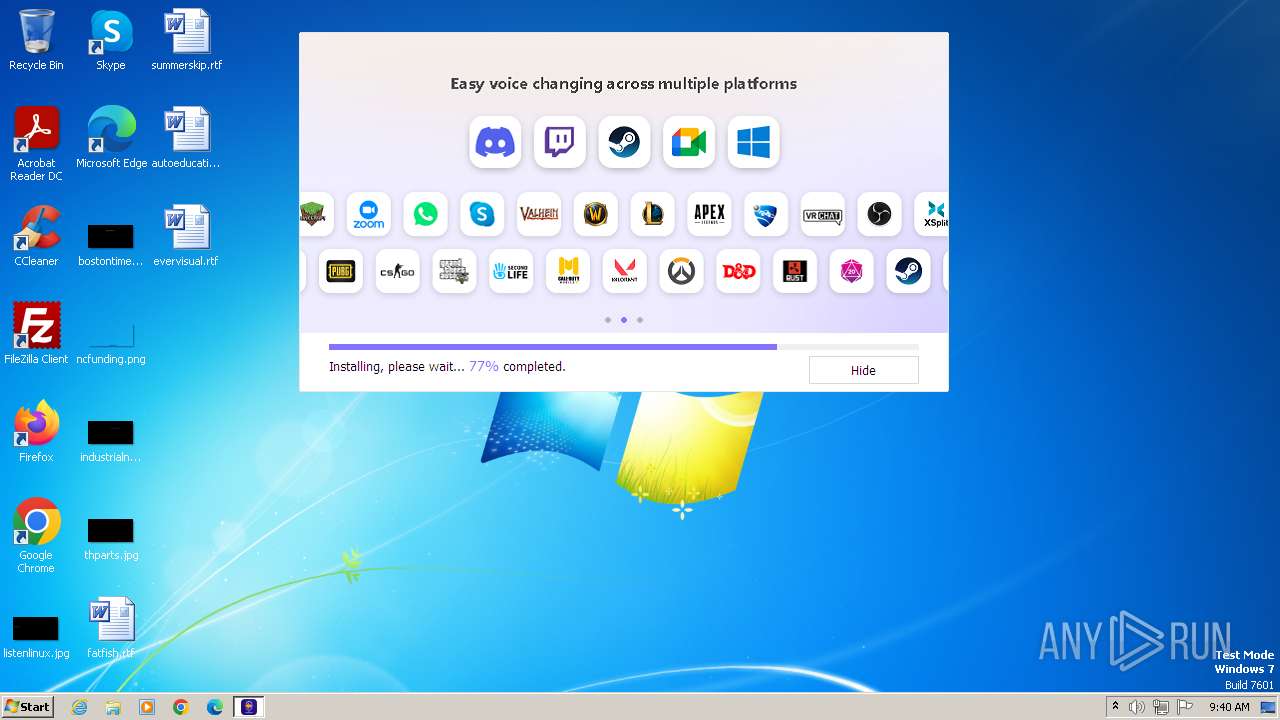Click the League of Legends icon

tap(653, 214)
